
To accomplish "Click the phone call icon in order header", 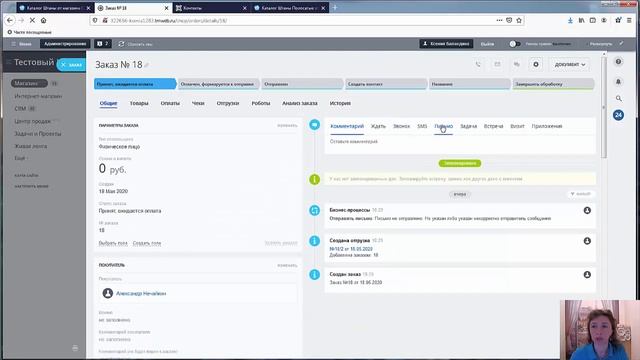I will (478, 64).
